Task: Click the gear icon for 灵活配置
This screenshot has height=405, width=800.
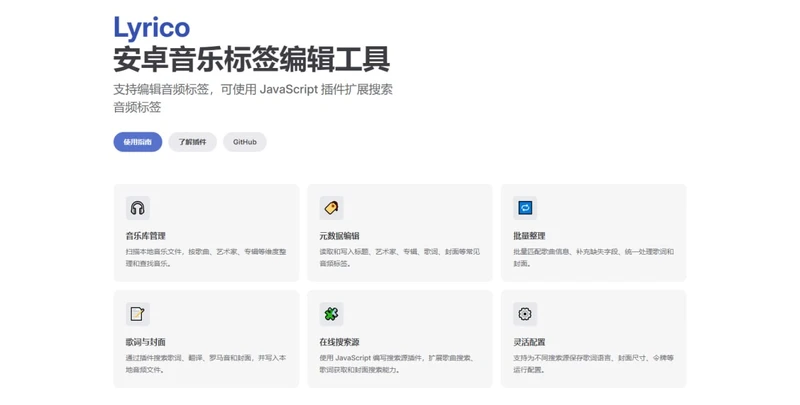Action: point(525,314)
